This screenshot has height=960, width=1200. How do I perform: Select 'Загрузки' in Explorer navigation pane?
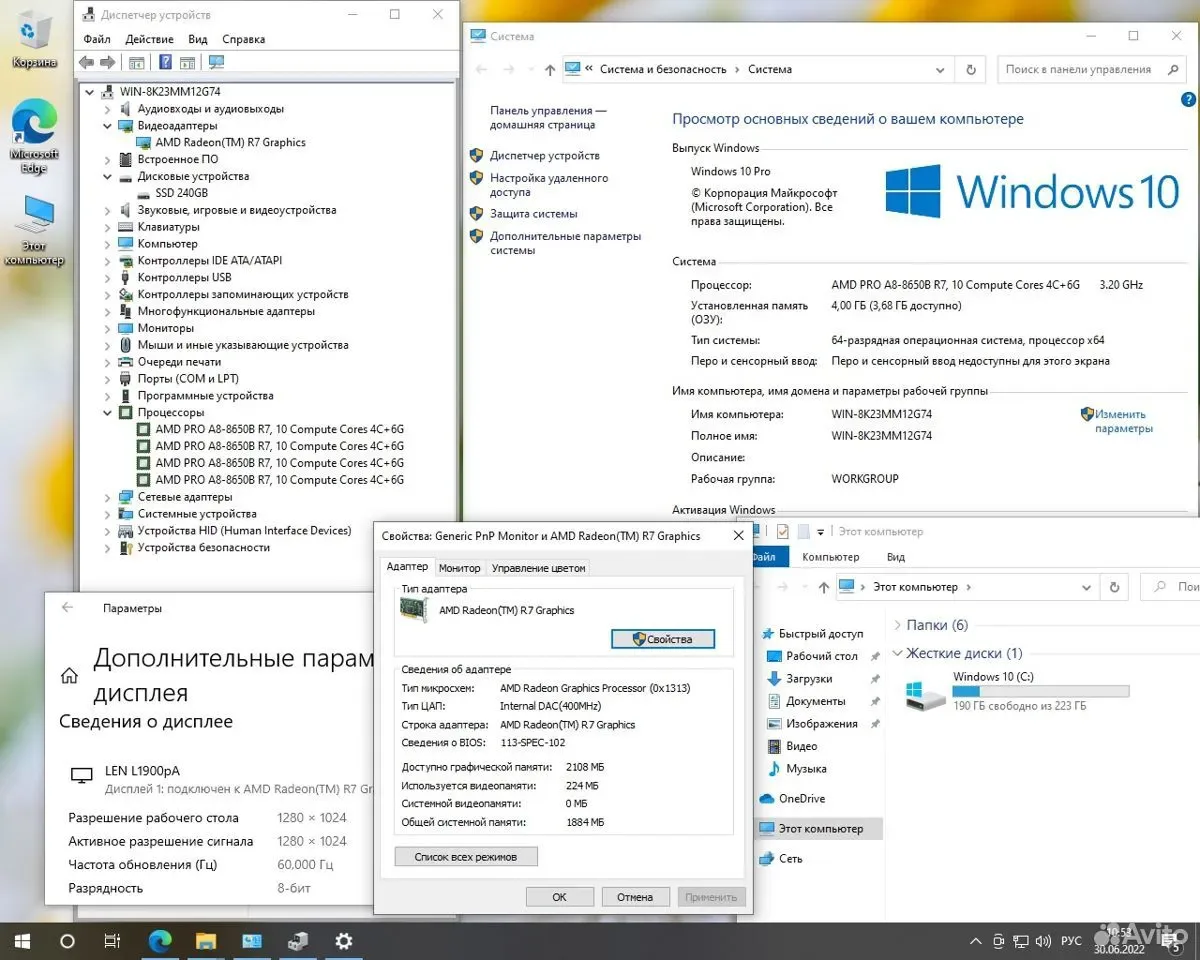tap(809, 678)
